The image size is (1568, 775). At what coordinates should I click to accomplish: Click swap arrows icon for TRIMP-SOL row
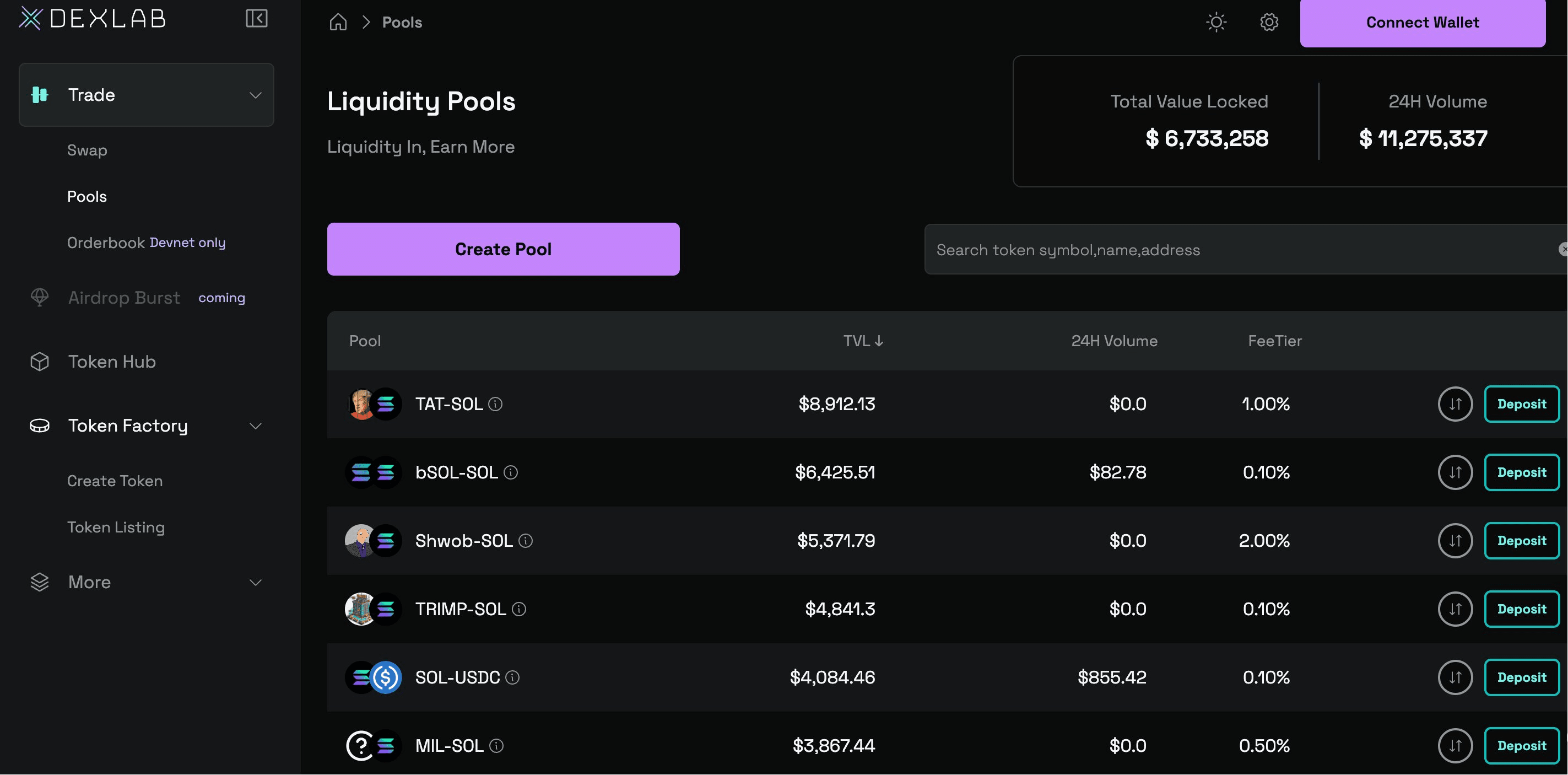1455,610
